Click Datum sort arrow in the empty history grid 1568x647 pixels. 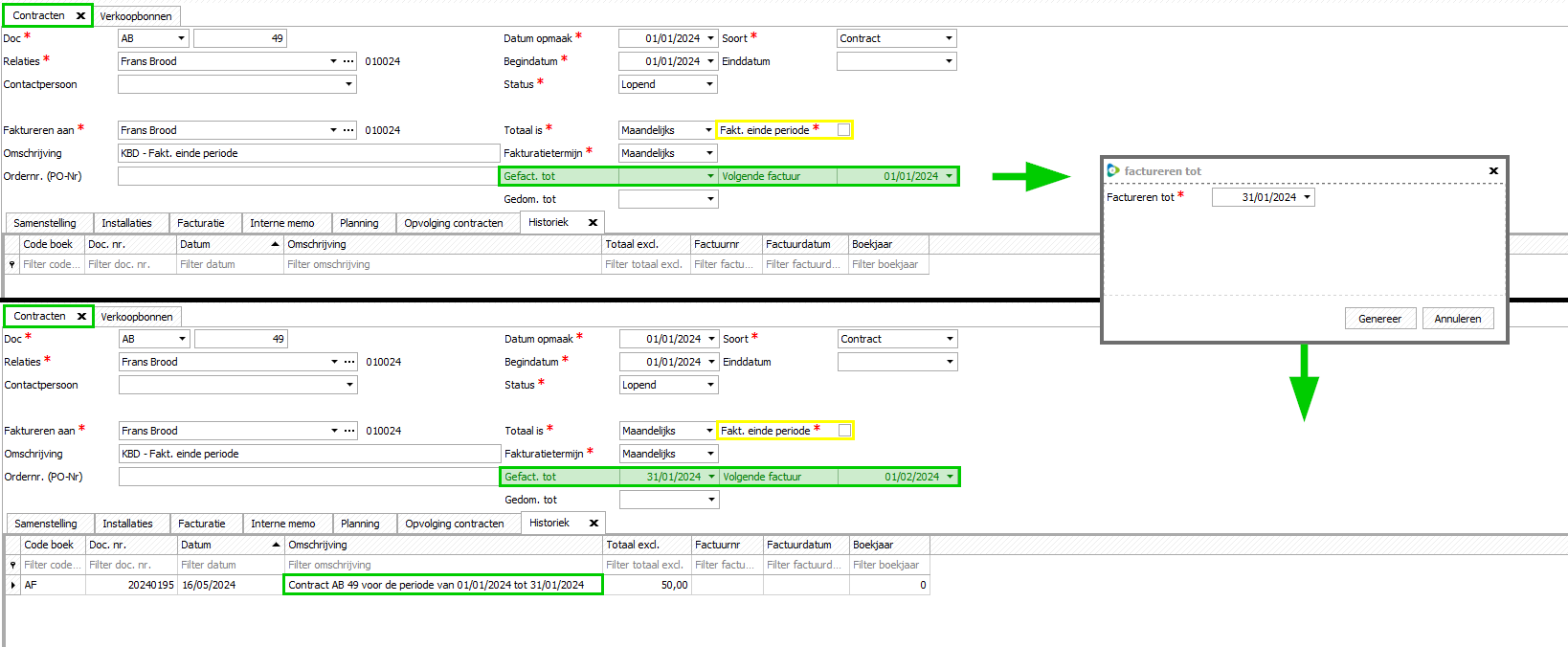[x=275, y=244]
